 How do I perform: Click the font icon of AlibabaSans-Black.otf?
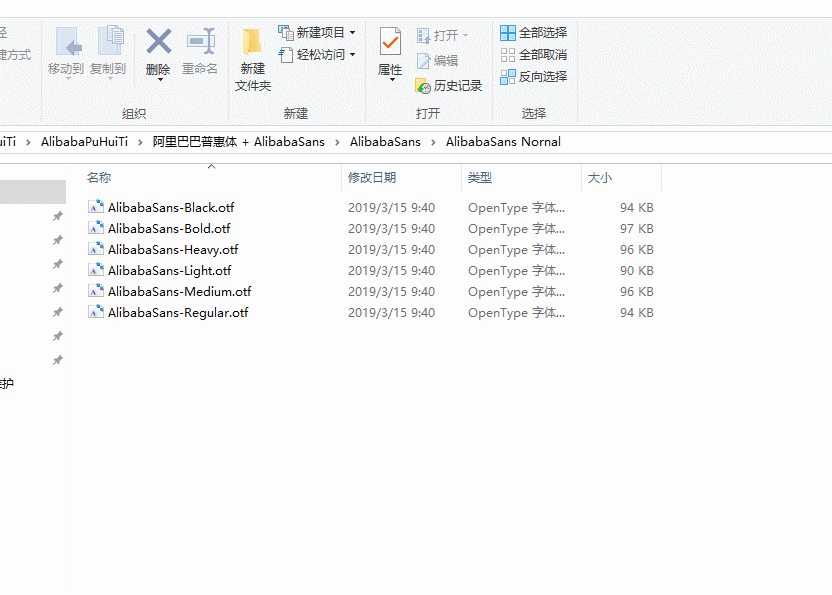point(96,206)
